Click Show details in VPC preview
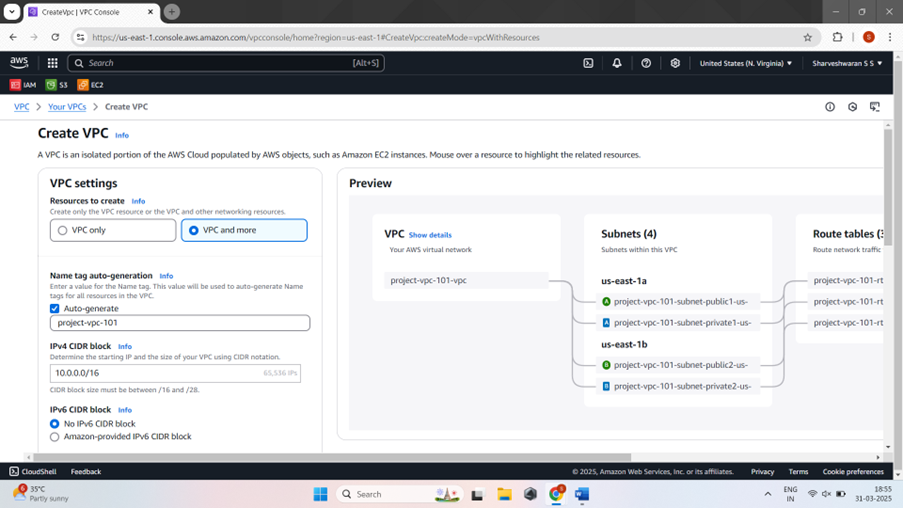The width and height of the screenshot is (903, 508). pyautogui.click(x=430, y=235)
